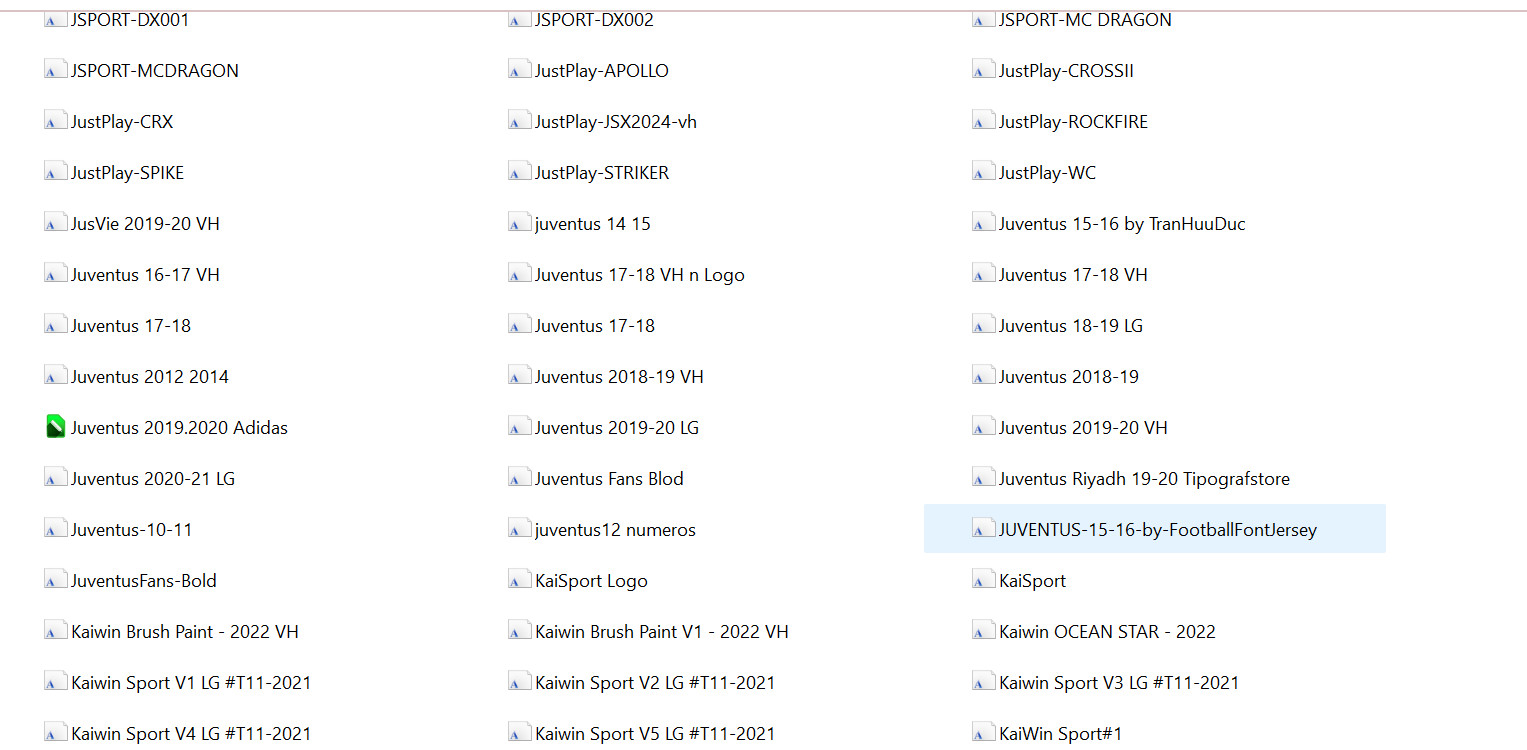The image size is (1527, 750).
Task: Click the icon beside Kaiwin Sport V2 LG #T11-2021
Action: pos(520,682)
